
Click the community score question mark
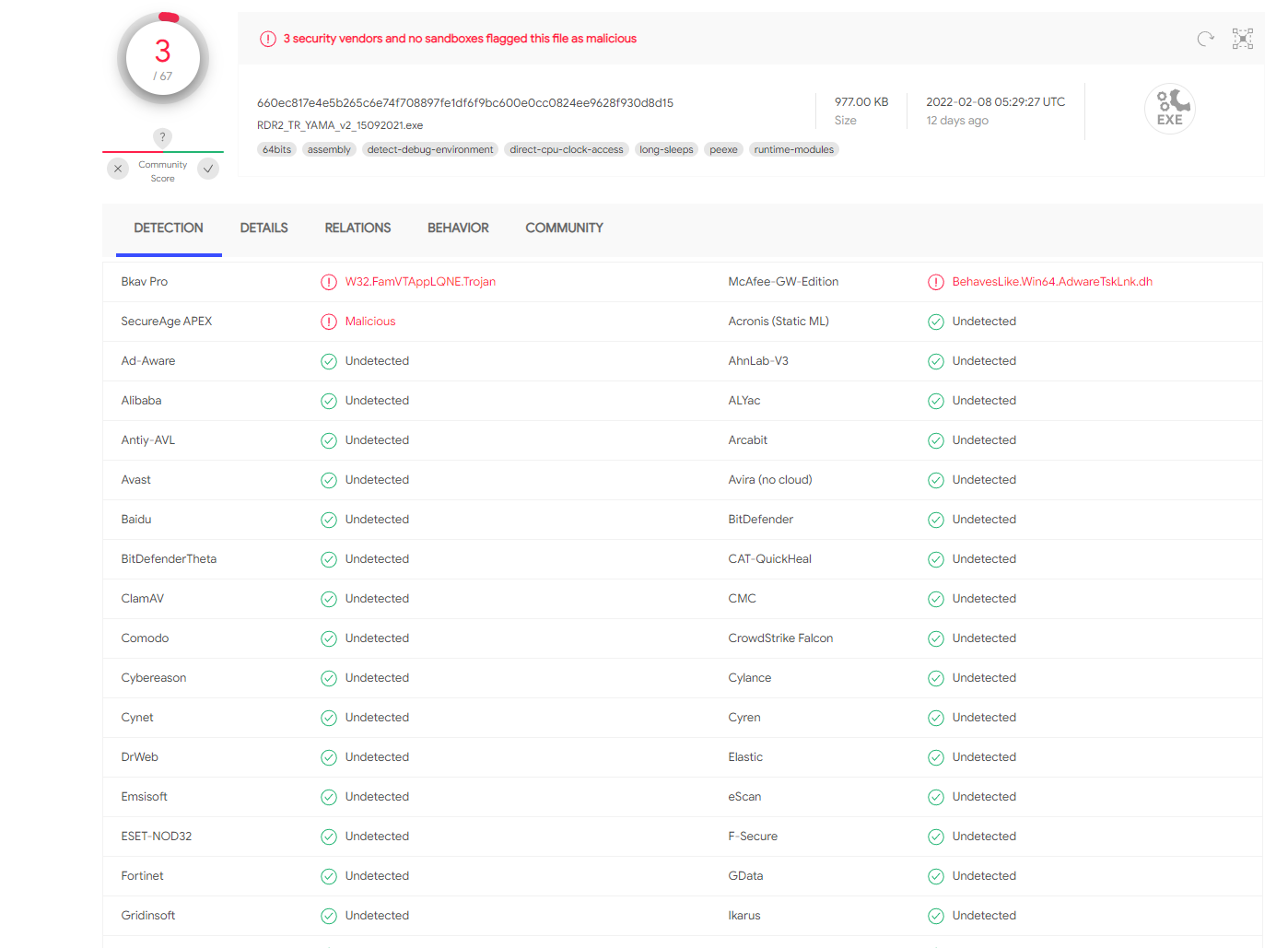[x=162, y=137]
